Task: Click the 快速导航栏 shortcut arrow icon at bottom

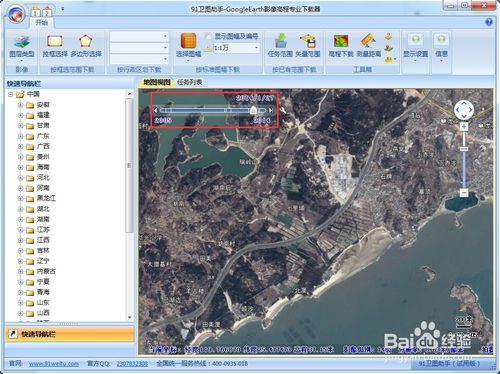Action: point(13,334)
